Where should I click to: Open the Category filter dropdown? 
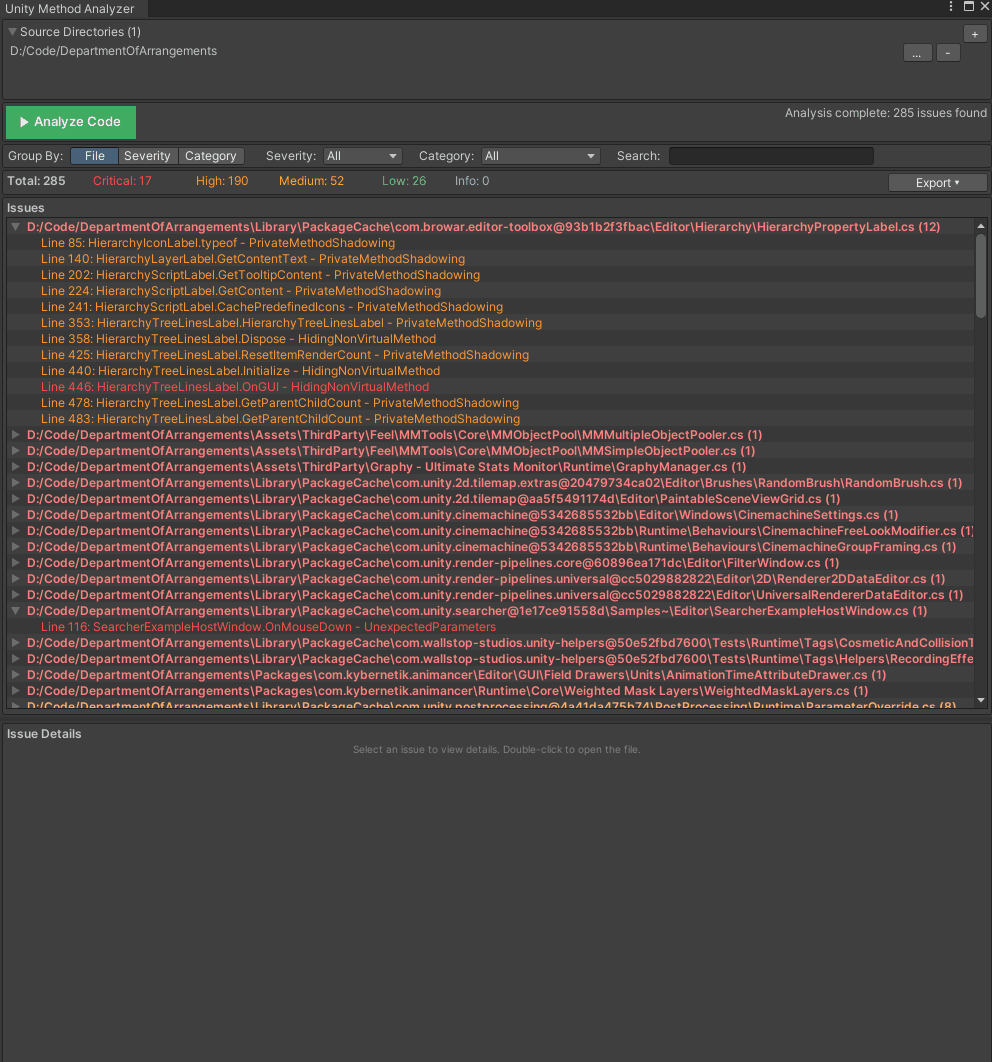point(540,156)
